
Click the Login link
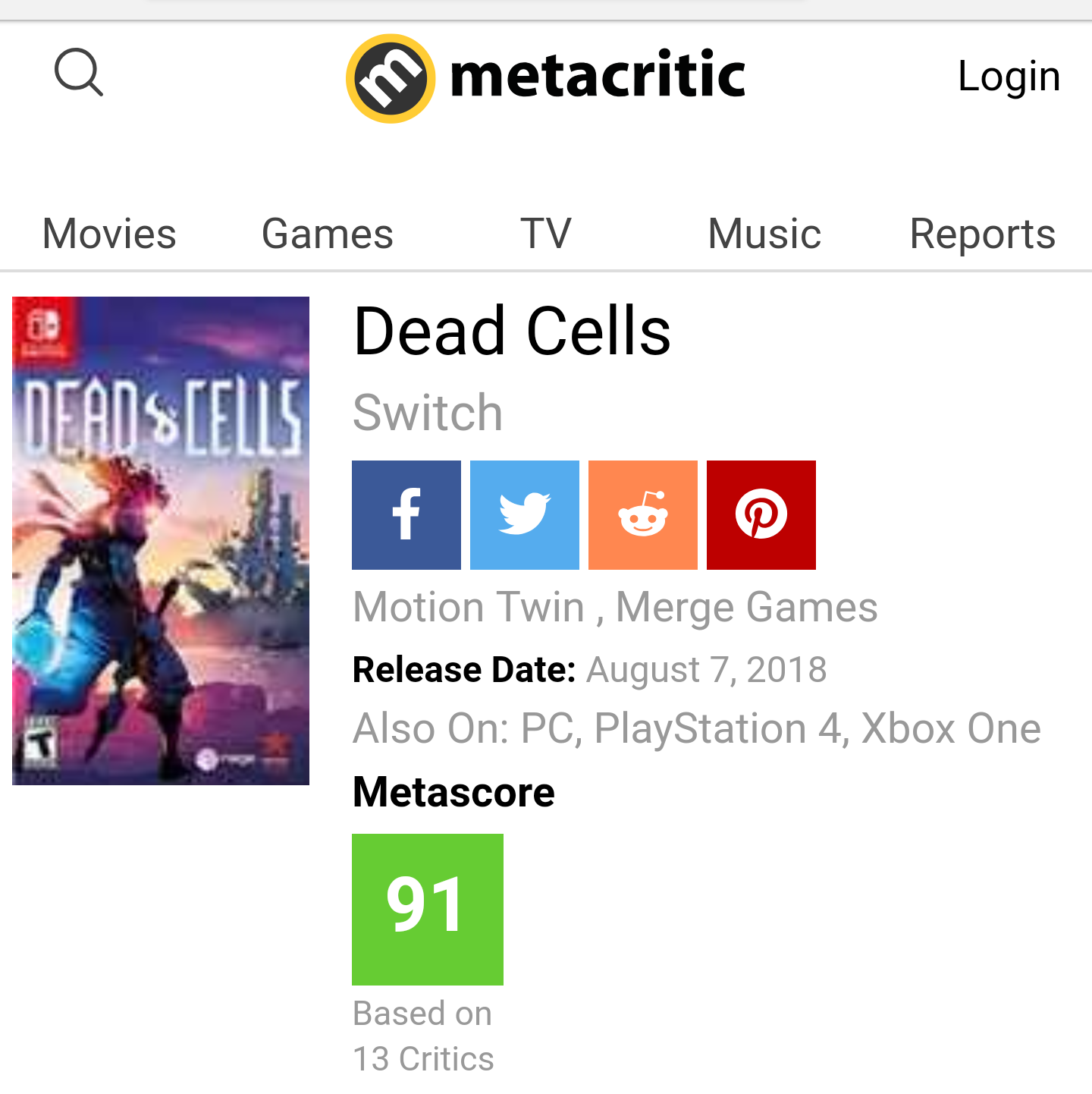point(1009,76)
